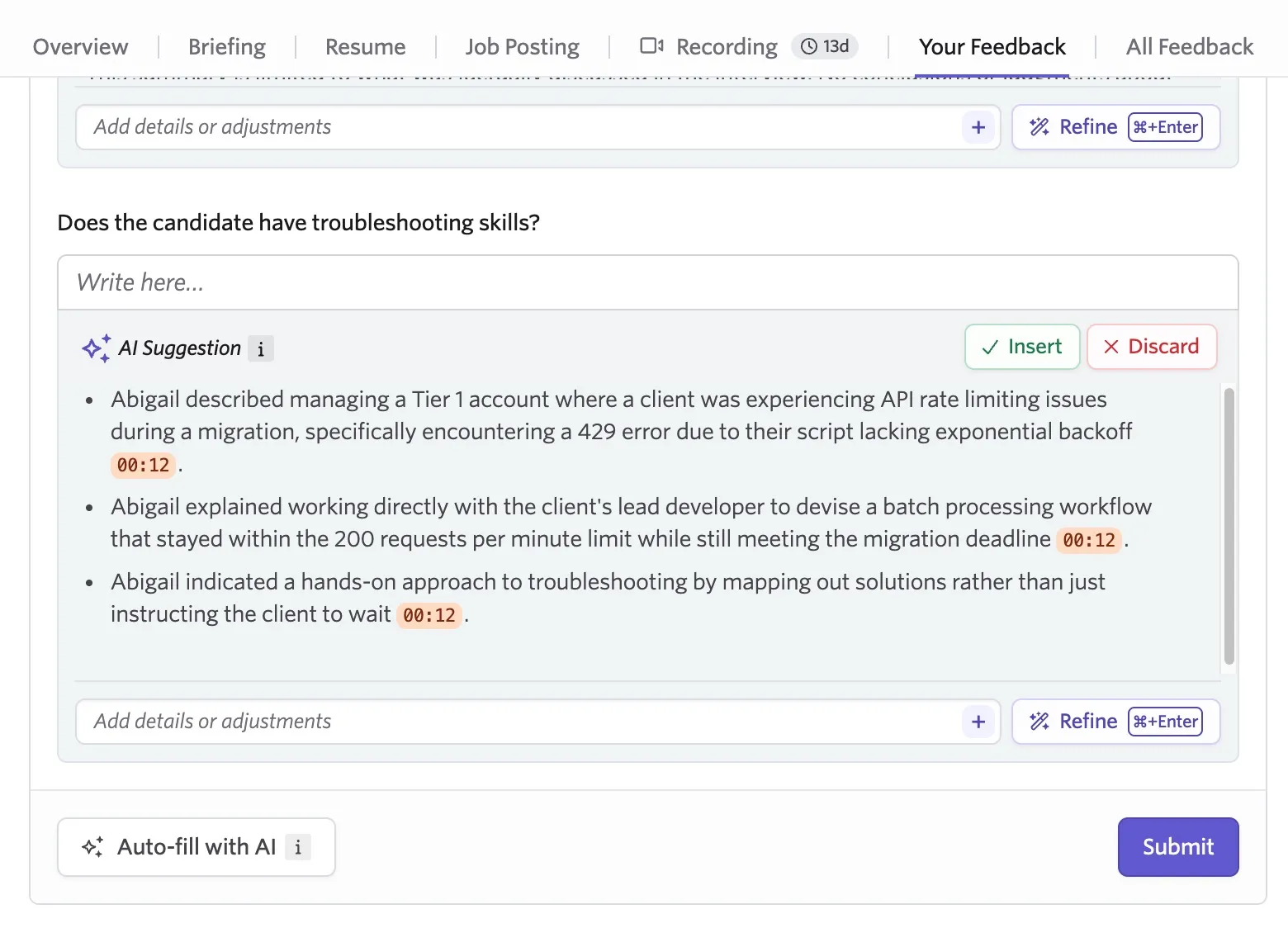Image resolution: width=1288 pixels, height=928 pixels.
Task: Click the 'Does the candidate have troubleshooting skills?' question
Action: 299,223
